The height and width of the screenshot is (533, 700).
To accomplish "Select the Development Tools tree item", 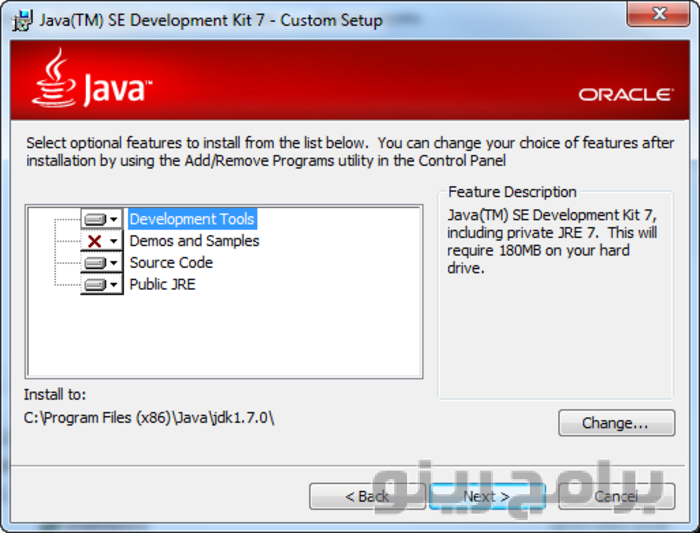I will tap(192, 219).
